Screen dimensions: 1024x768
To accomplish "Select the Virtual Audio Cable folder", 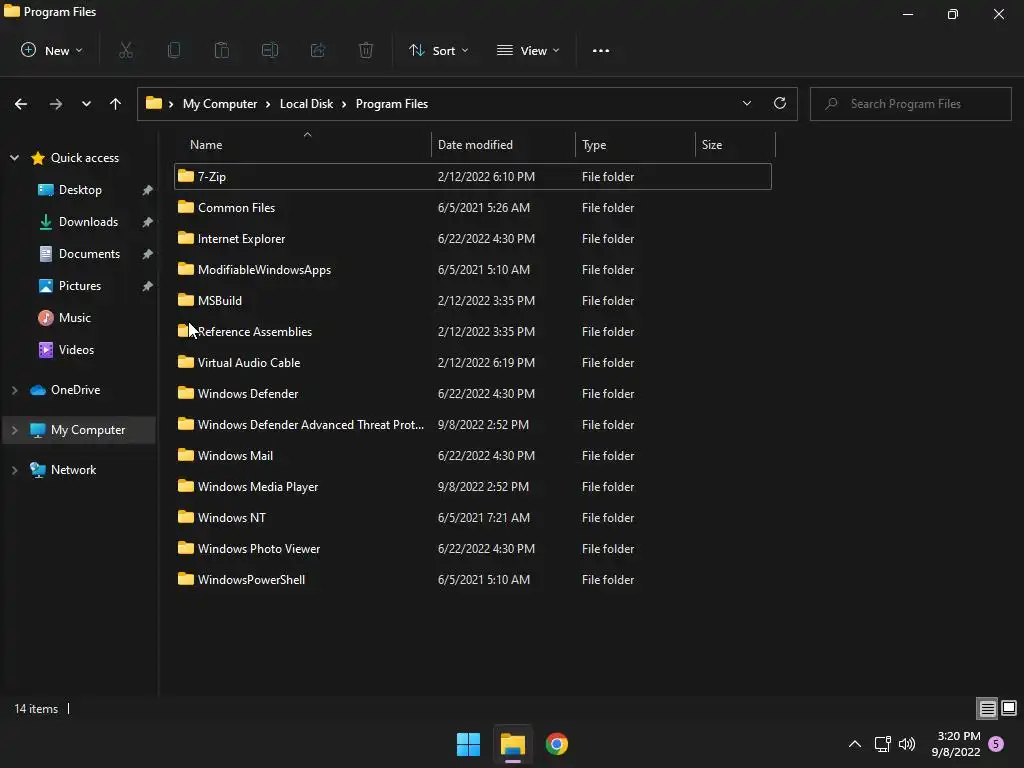I will point(473,362).
